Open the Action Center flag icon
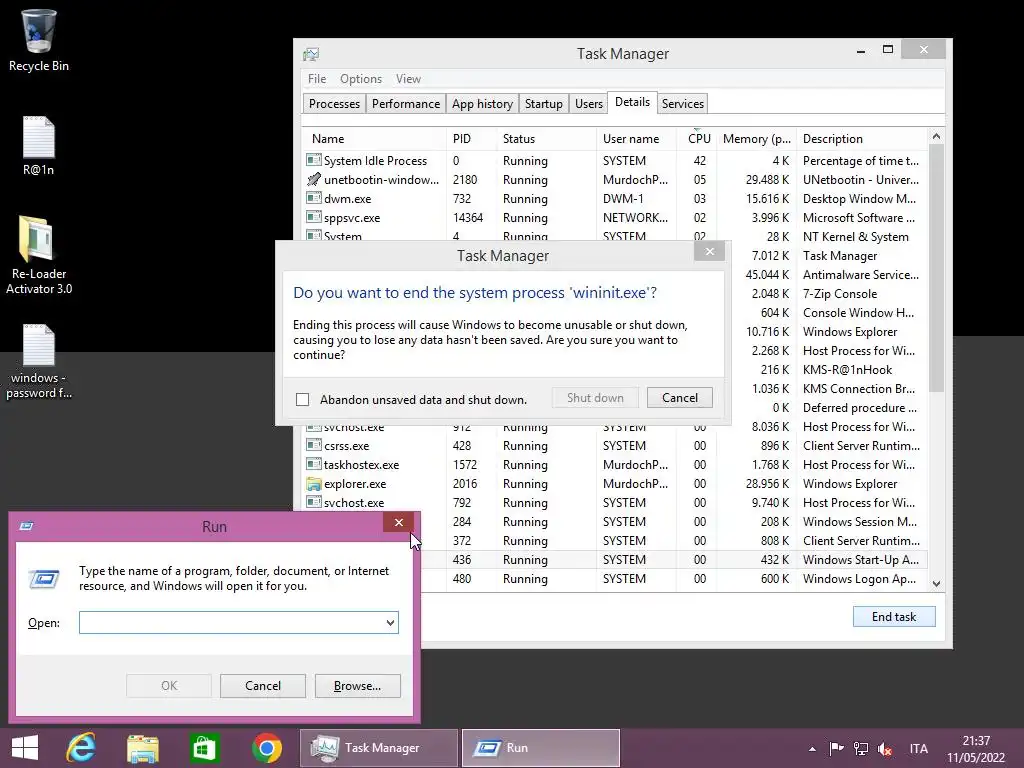 [x=836, y=748]
